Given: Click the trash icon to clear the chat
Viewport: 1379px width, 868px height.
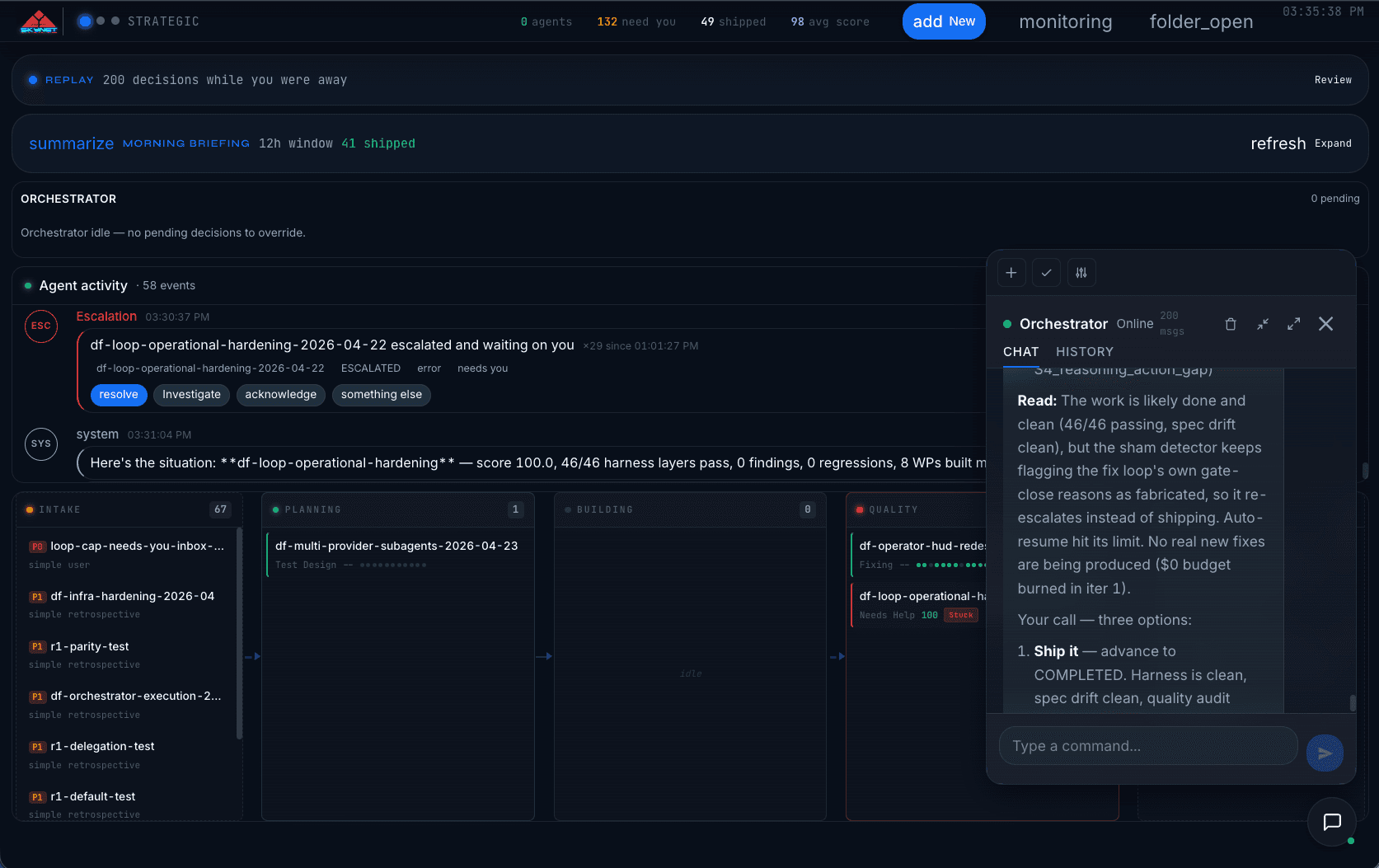Looking at the screenshot, I should [x=1231, y=324].
